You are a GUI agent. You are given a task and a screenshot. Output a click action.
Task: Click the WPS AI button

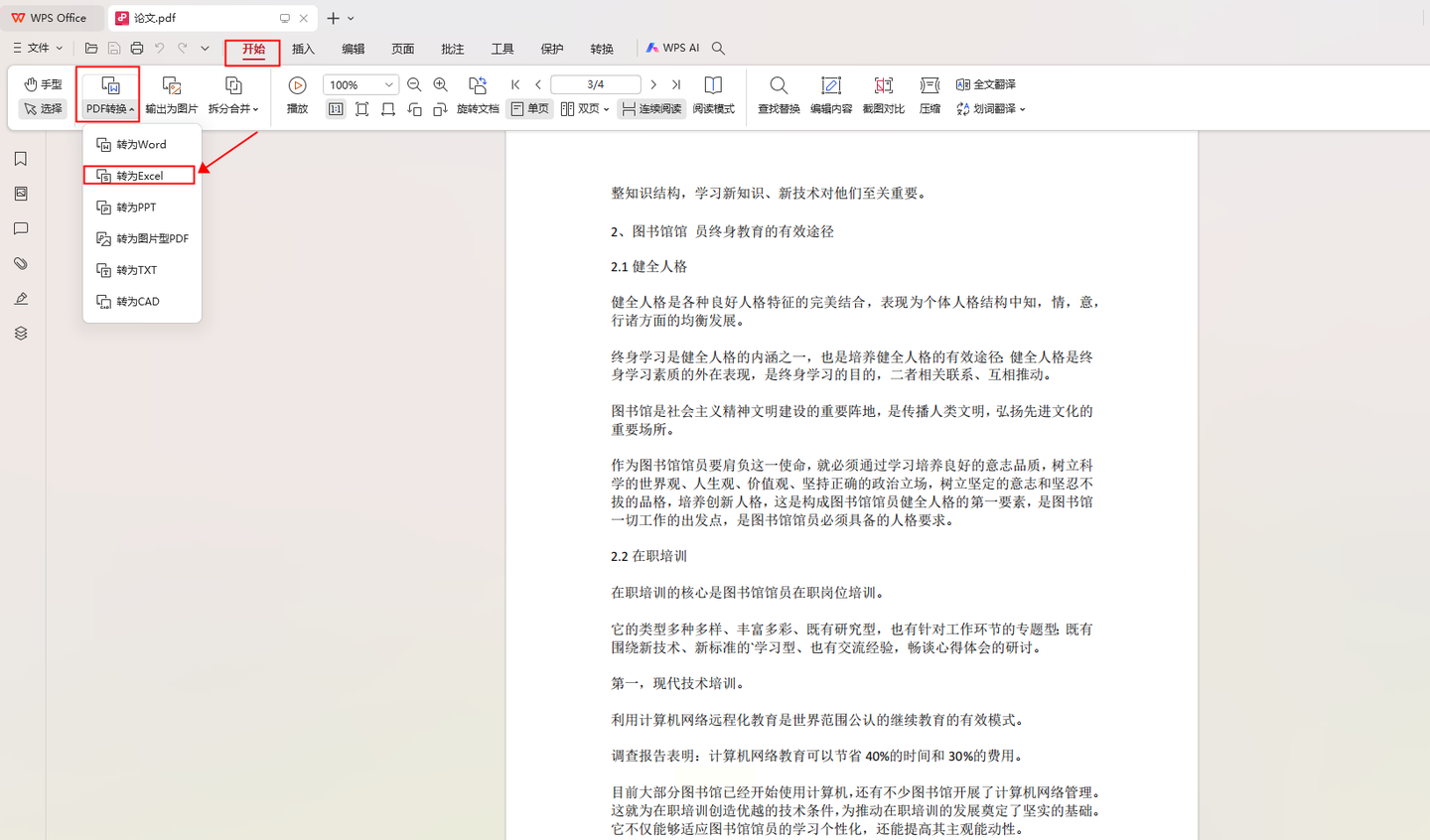click(x=672, y=48)
